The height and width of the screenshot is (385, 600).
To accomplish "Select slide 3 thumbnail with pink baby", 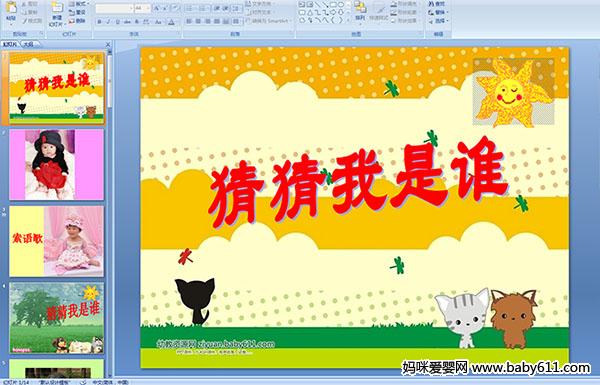I will pos(57,241).
